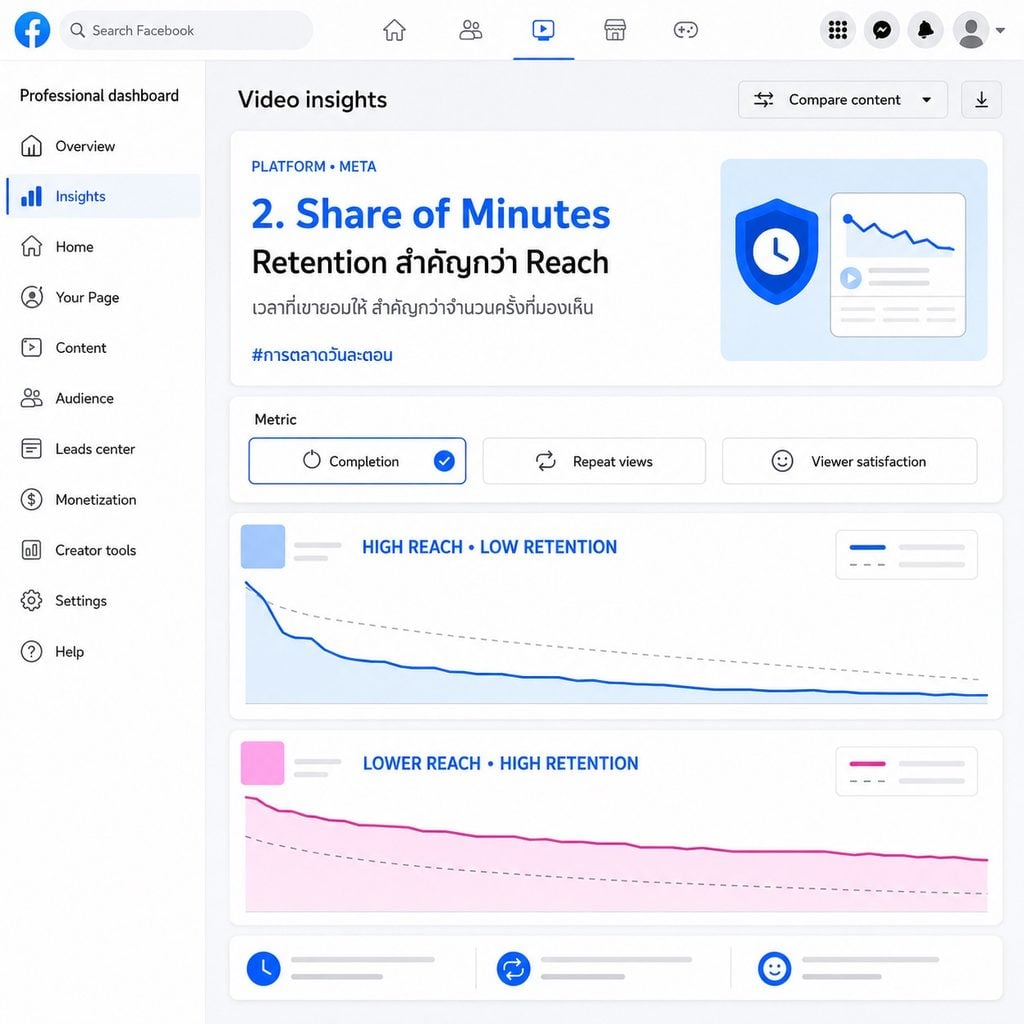Screen dimensions: 1024x1024
Task: Click the Lower Reach High Retention title
Action: pyautogui.click(x=500, y=763)
